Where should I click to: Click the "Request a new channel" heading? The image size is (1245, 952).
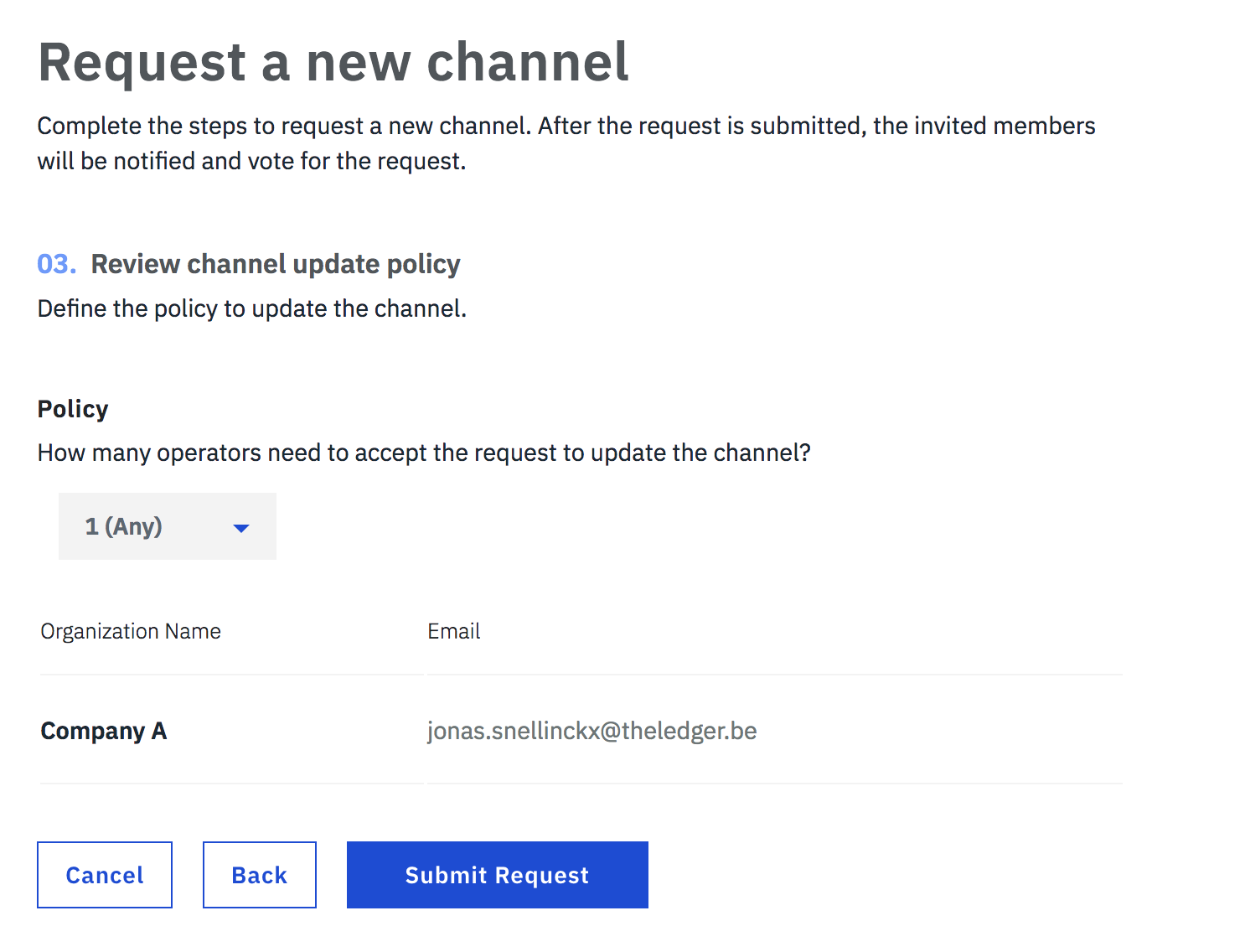(x=333, y=63)
